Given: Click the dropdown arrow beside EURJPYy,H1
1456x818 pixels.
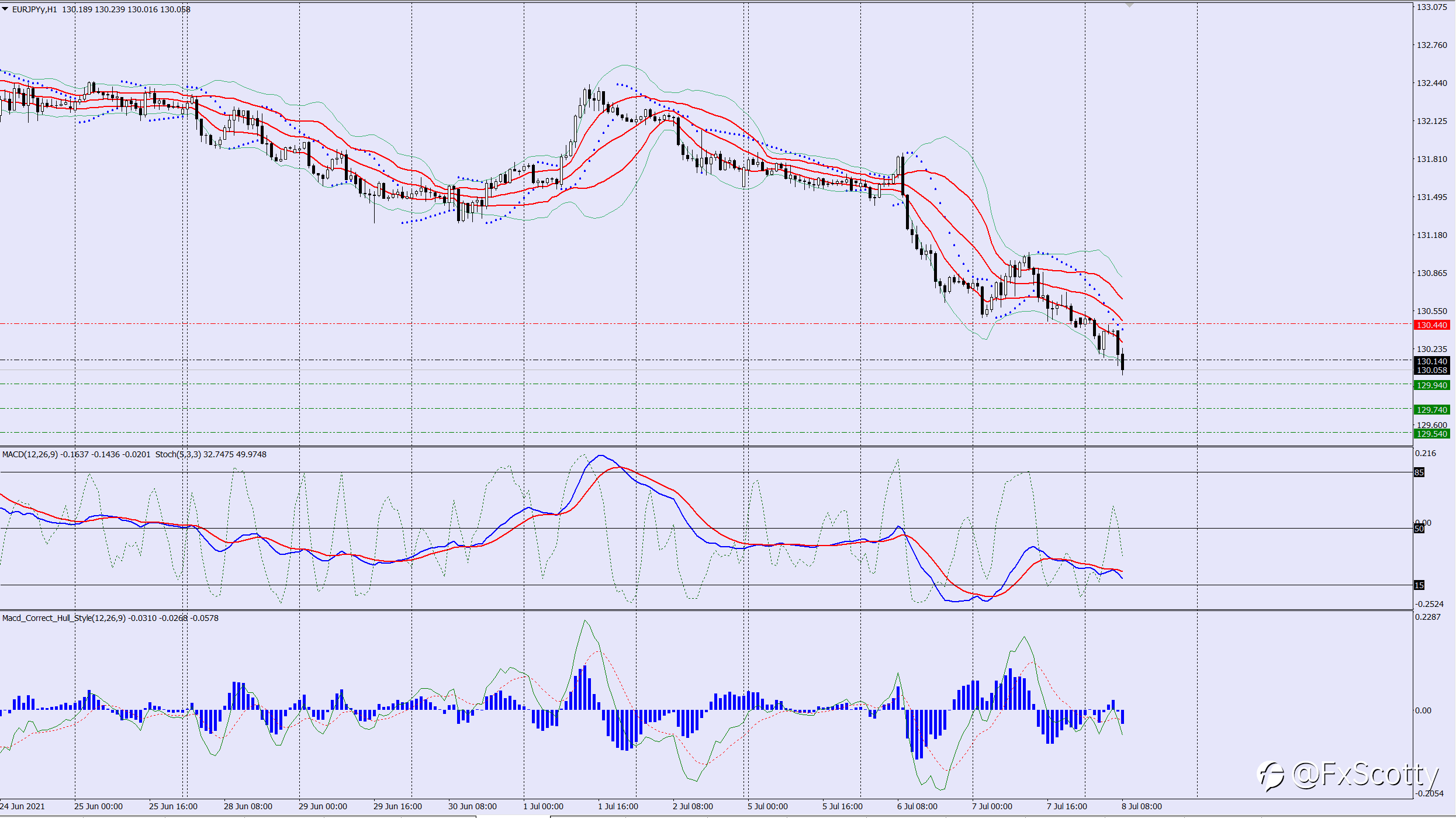Looking at the screenshot, I should click(5, 9).
